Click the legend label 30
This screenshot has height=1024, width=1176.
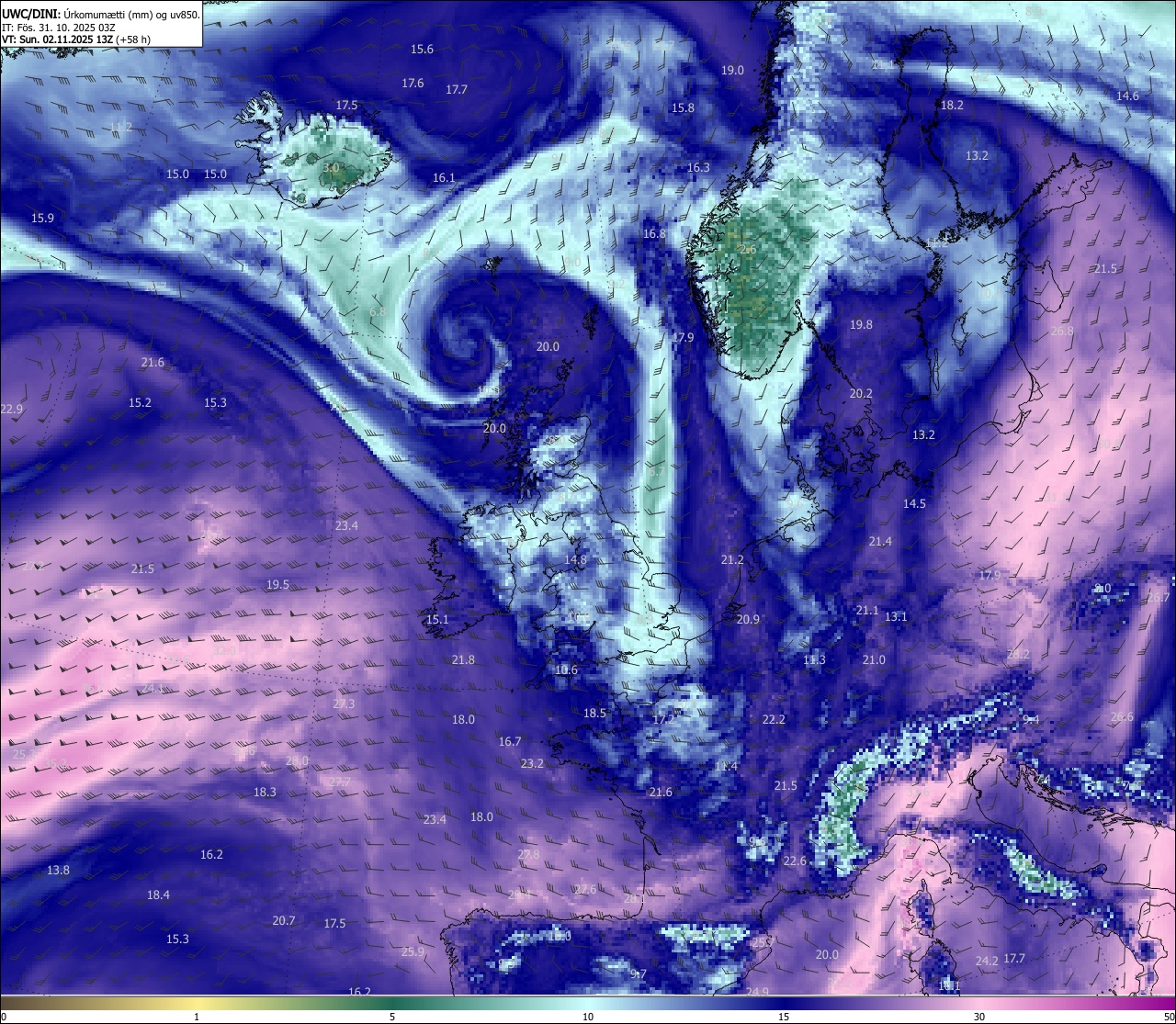(x=979, y=1017)
